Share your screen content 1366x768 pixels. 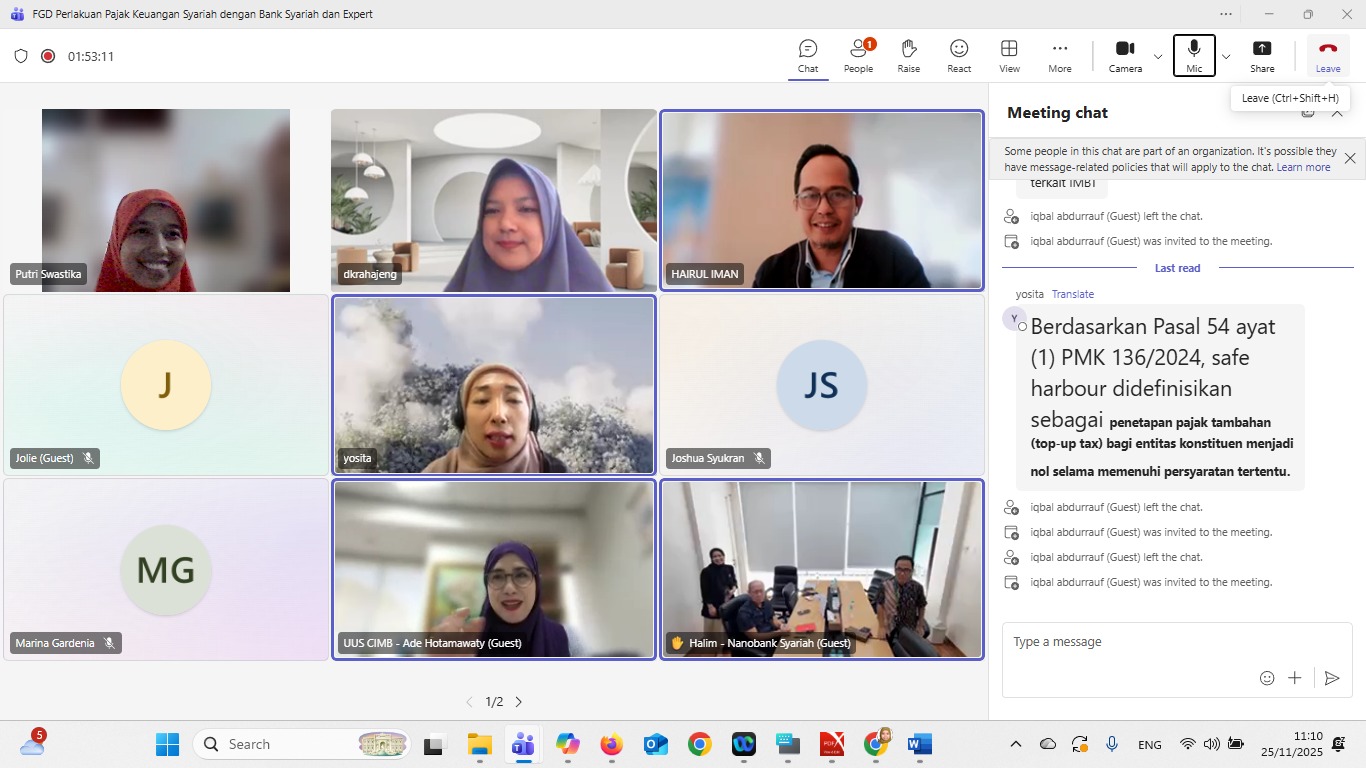tap(1262, 56)
